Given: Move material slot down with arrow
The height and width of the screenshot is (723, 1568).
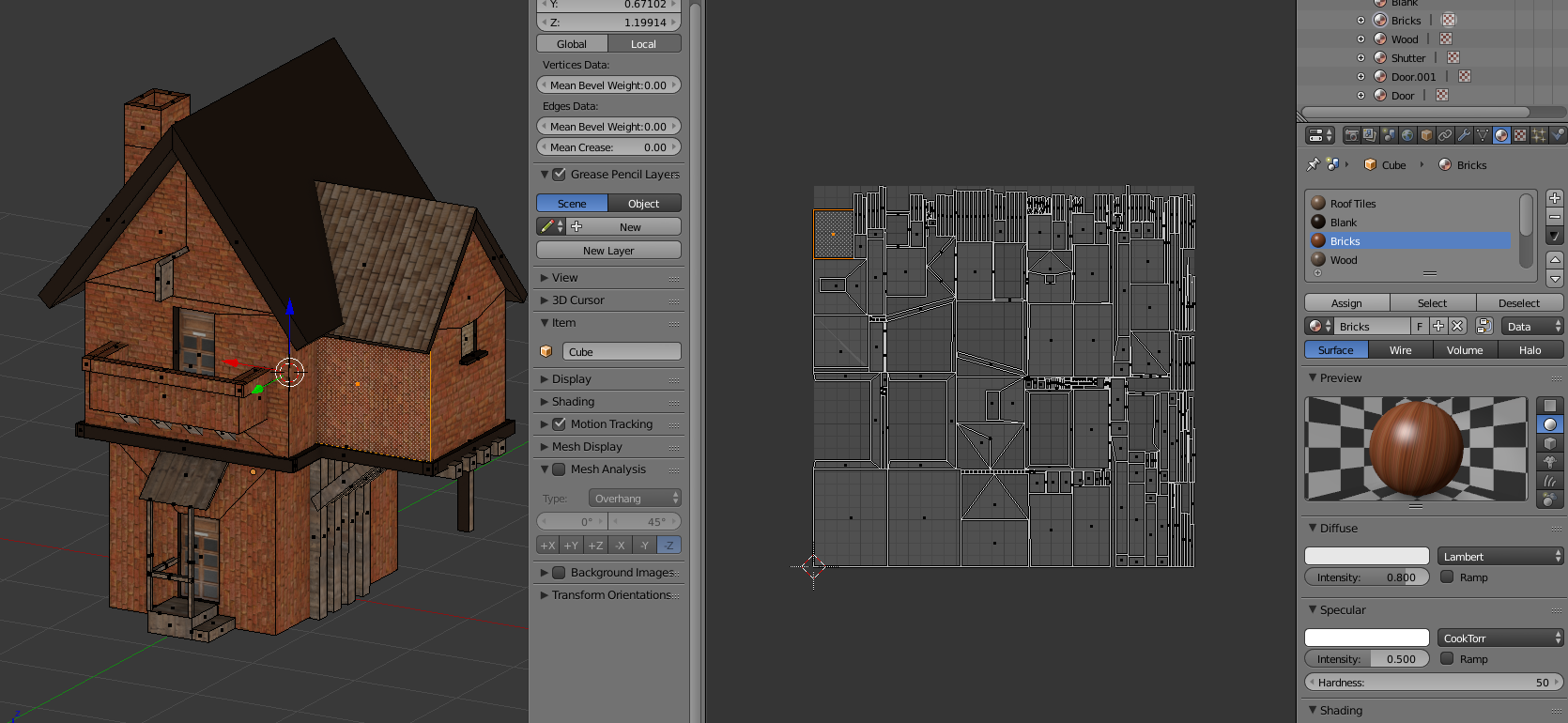Looking at the screenshot, I should tap(1555, 278).
